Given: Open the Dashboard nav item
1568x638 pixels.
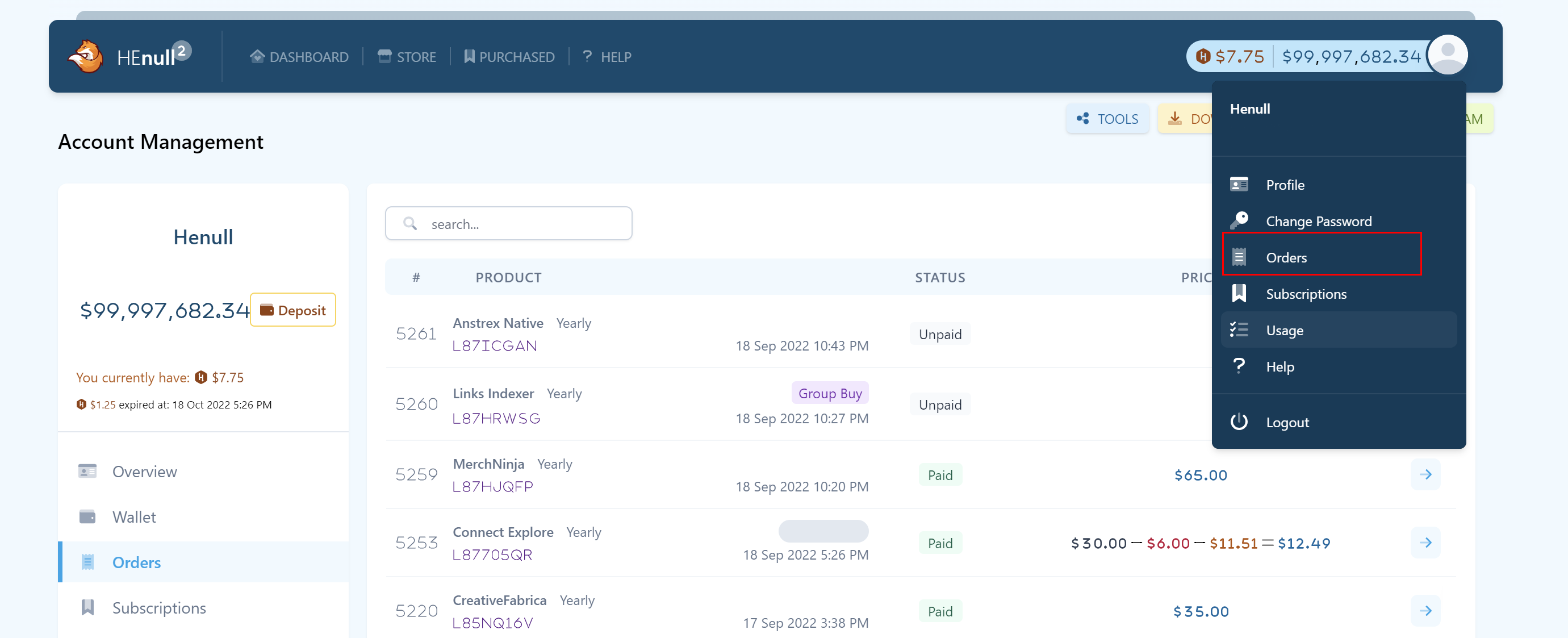Looking at the screenshot, I should (x=299, y=57).
